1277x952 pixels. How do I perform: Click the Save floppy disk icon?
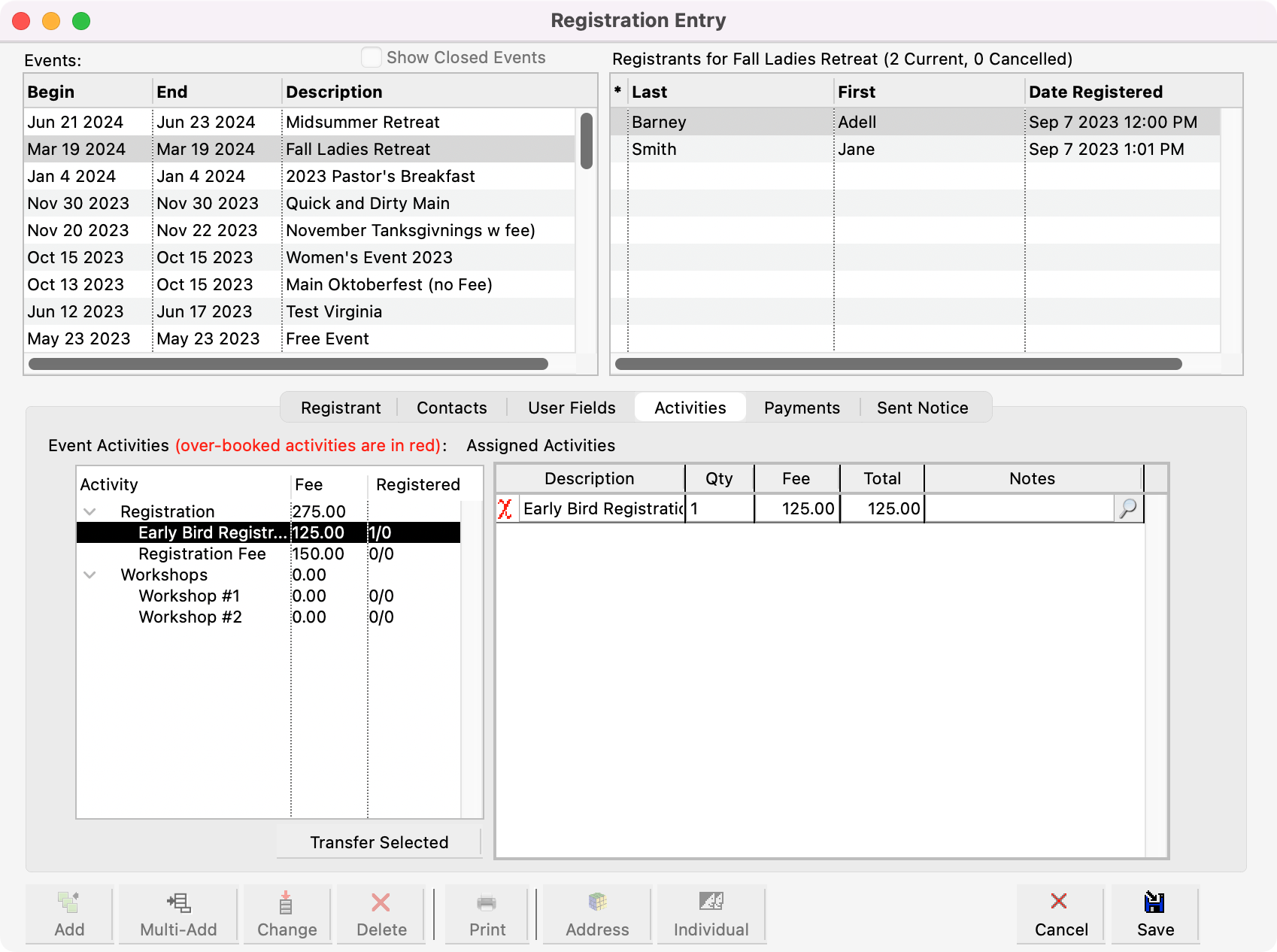[x=1154, y=902]
